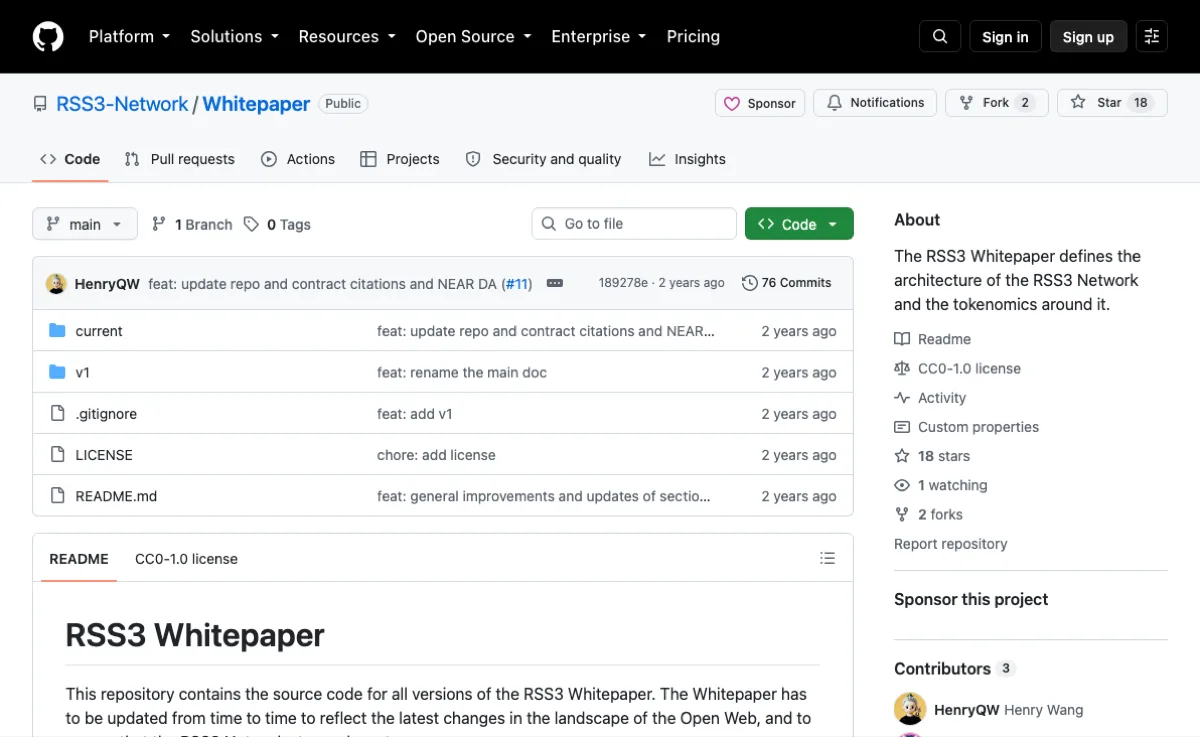Select the README tab
Viewport: 1200px width, 737px height.
(x=79, y=559)
